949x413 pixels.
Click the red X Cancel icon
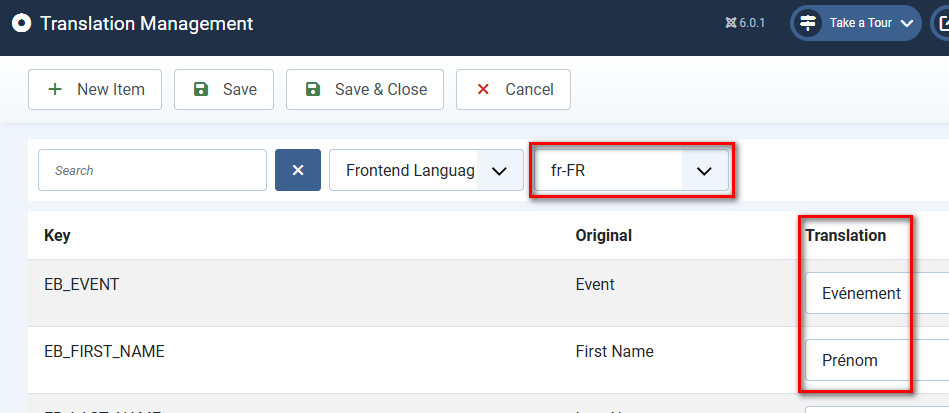point(483,89)
